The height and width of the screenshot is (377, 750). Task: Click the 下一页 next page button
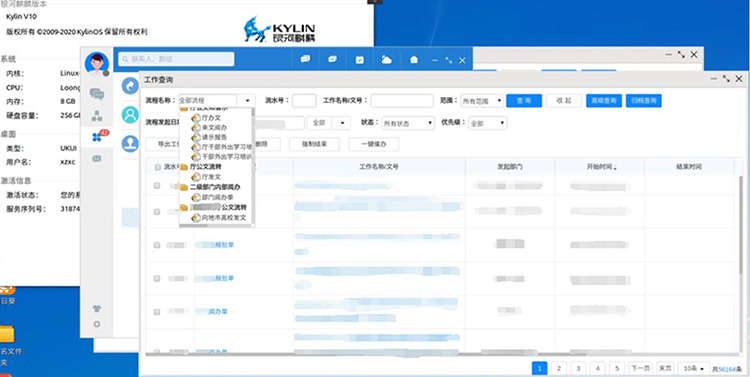click(640, 368)
